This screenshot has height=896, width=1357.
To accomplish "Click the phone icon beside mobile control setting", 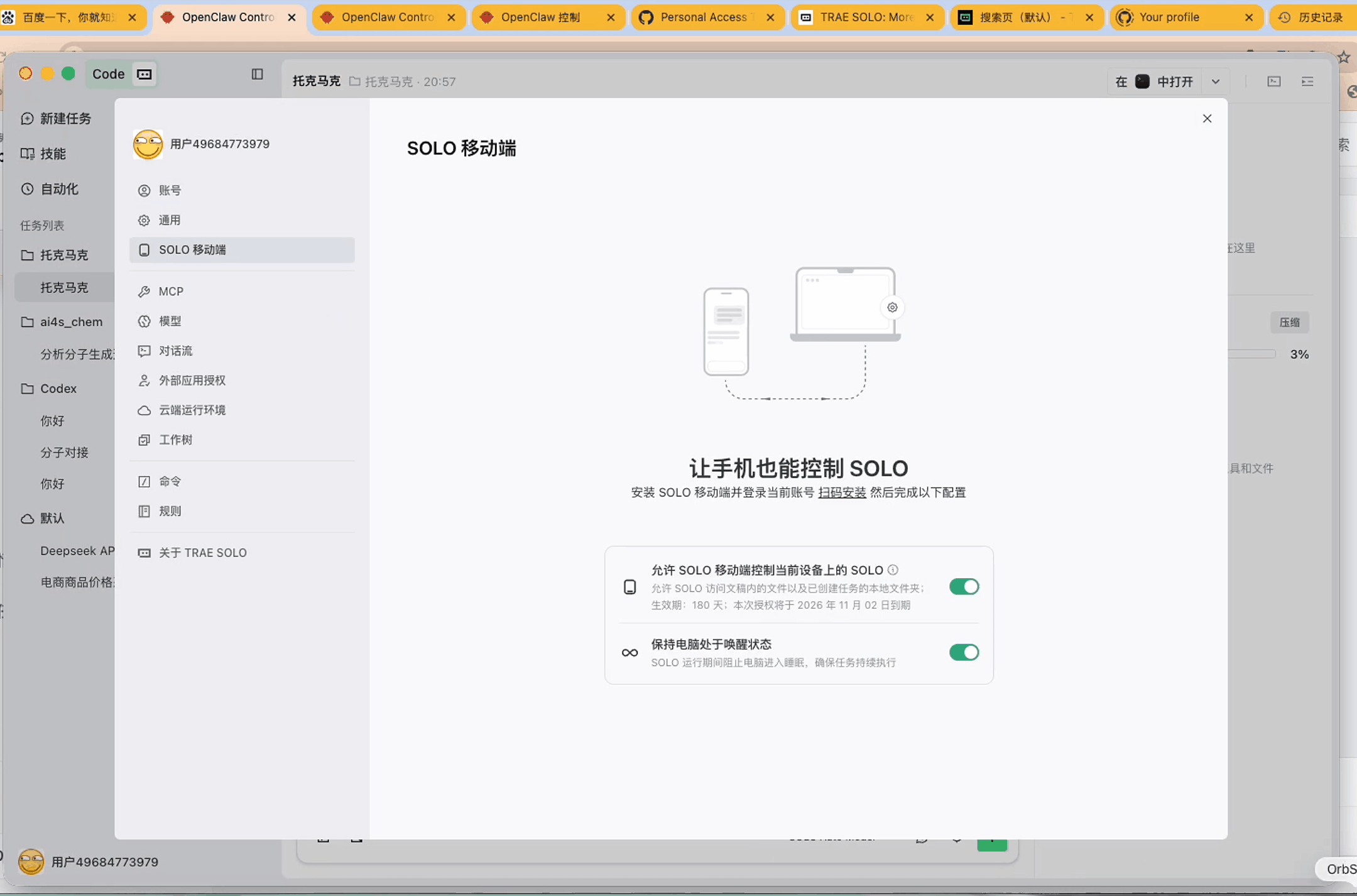I will [629, 587].
